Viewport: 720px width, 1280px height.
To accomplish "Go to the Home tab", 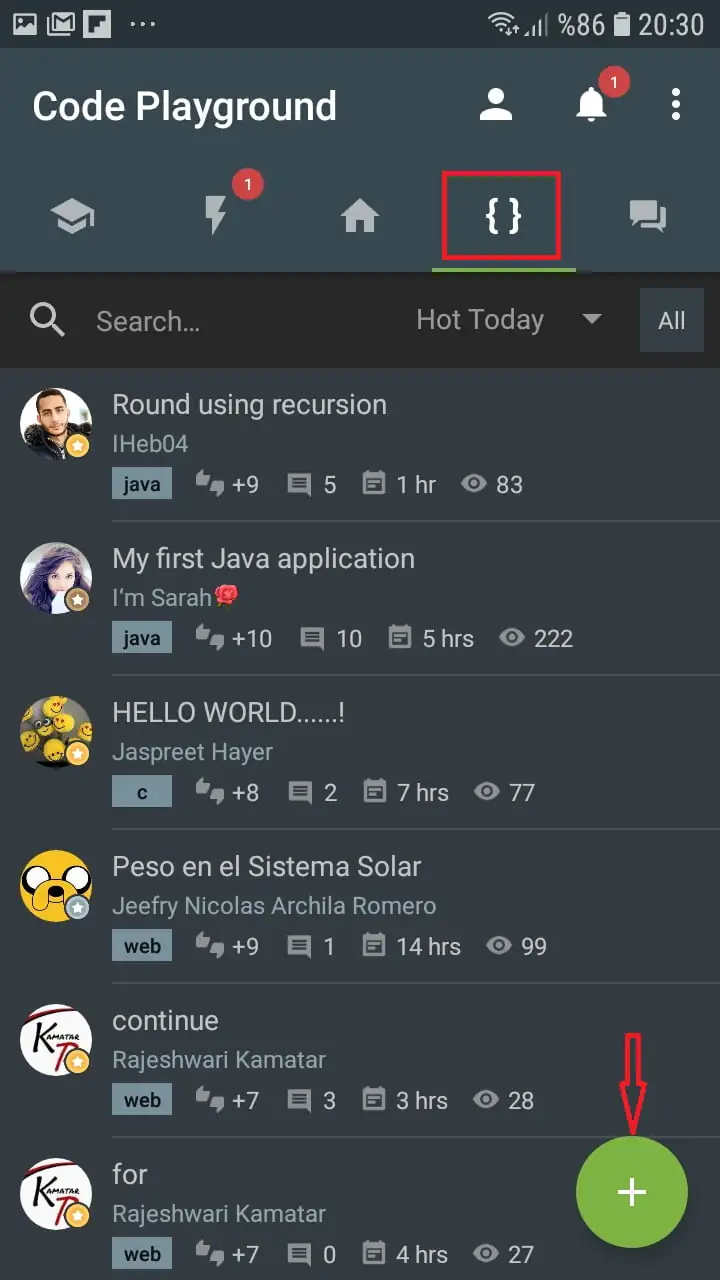I will tap(360, 216).
